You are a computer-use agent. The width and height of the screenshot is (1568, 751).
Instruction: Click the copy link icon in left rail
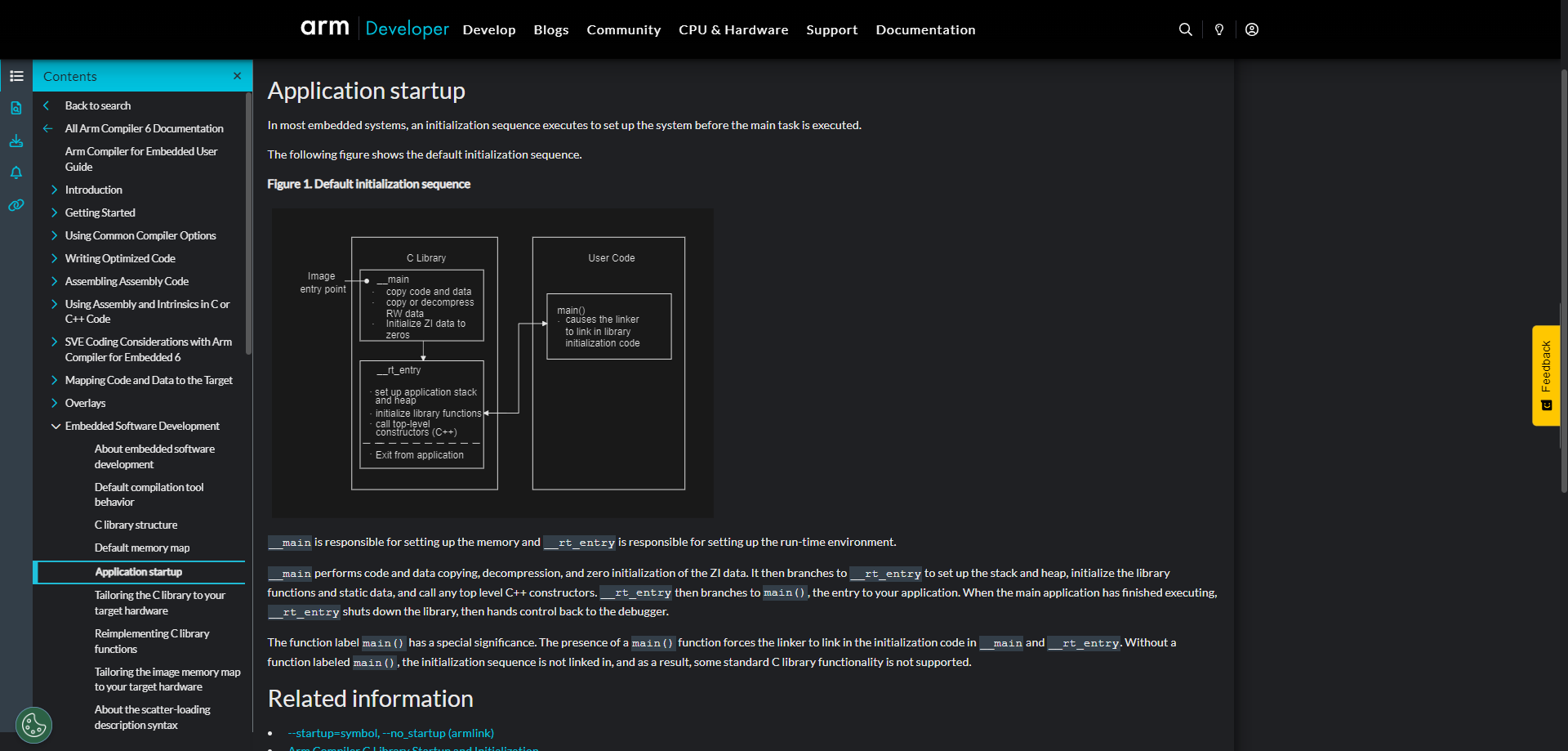click(16, 205)
